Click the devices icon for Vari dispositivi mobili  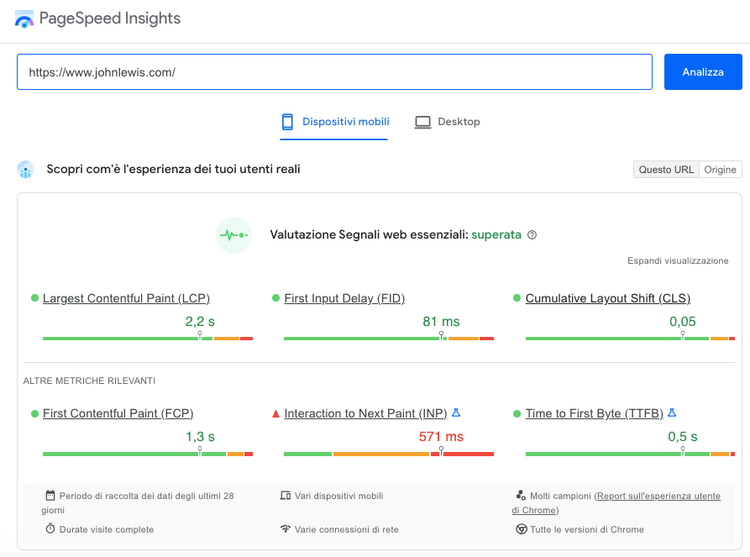pyautogui.click(x=286, y=495)
